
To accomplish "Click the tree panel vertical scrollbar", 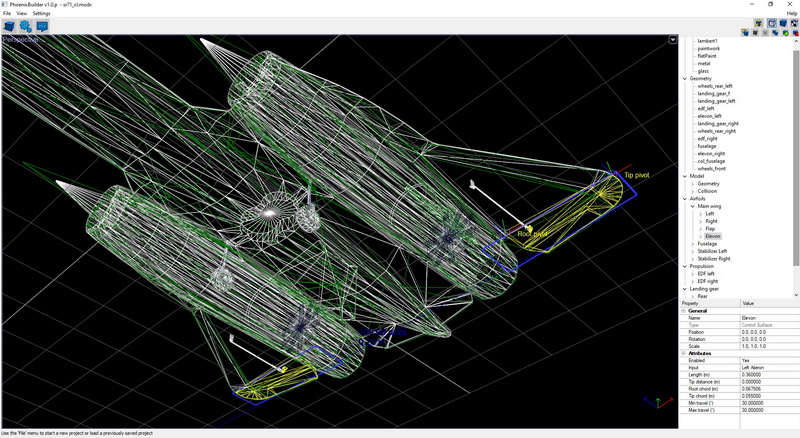I will [x=796, y=150].
